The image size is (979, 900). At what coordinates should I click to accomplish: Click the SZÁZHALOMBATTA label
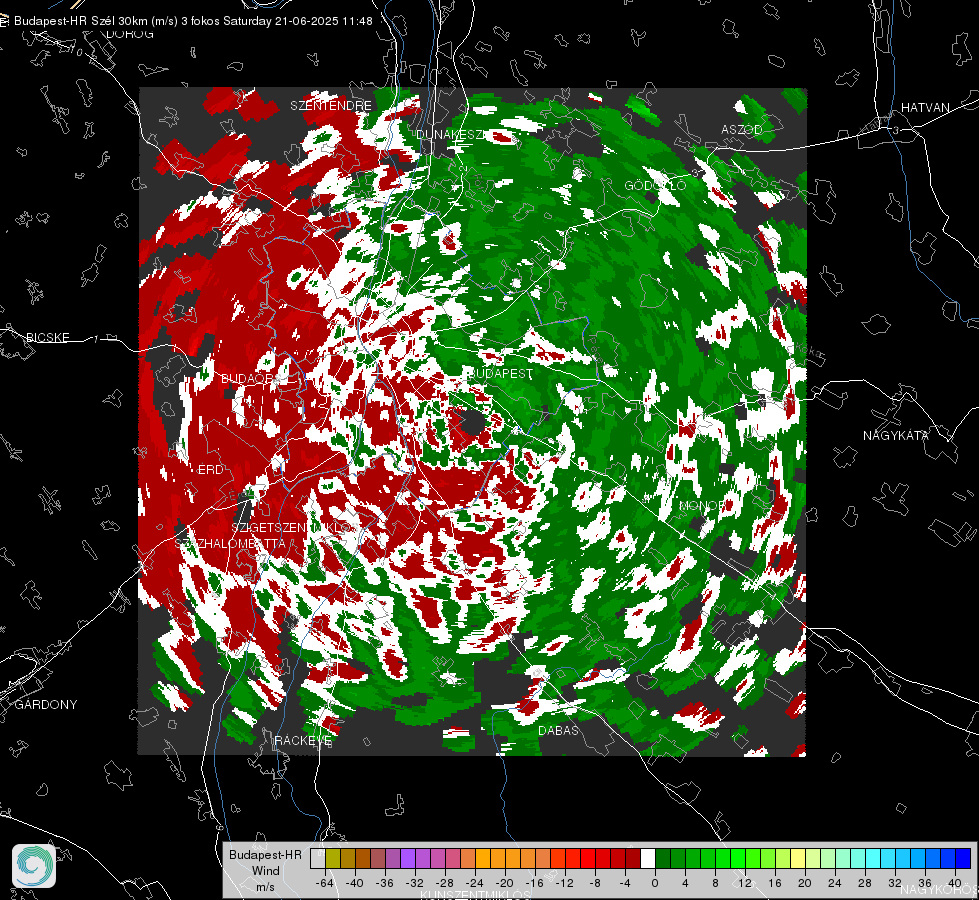click(x=230, y=543)
